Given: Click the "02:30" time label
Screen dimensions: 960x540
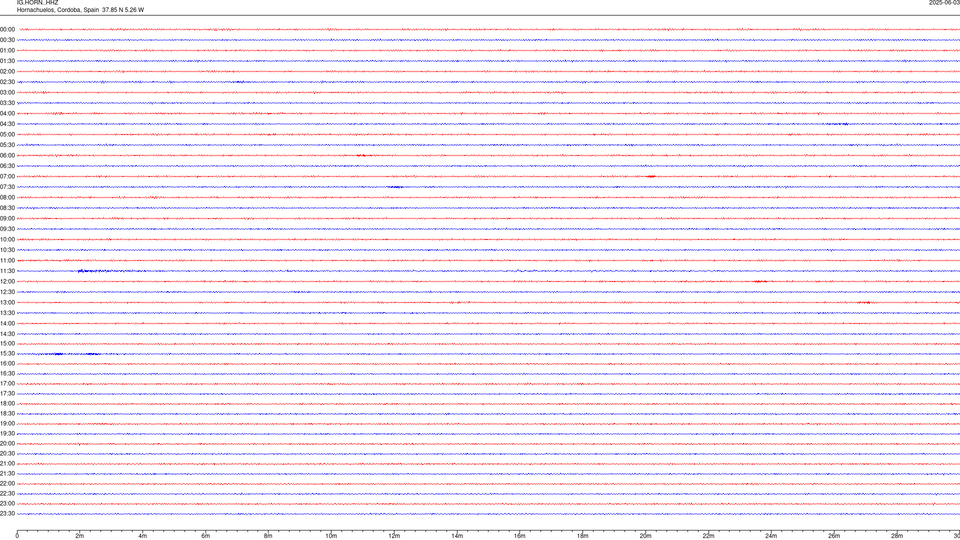Looking at the screenshot, I should pyautogui.click(x=7, y=82).
